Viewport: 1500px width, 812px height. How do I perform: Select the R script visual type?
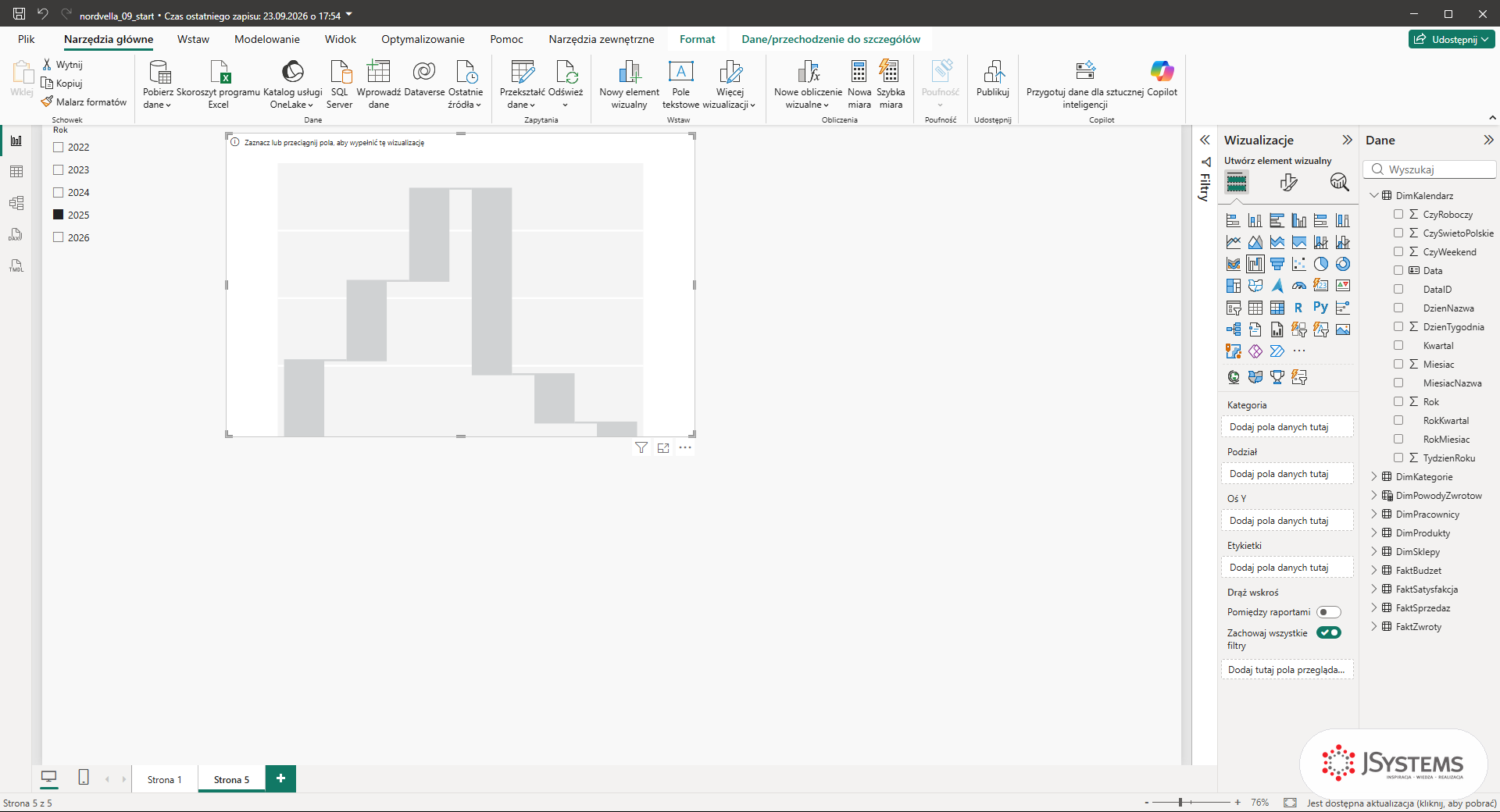tap(1298, 308)
